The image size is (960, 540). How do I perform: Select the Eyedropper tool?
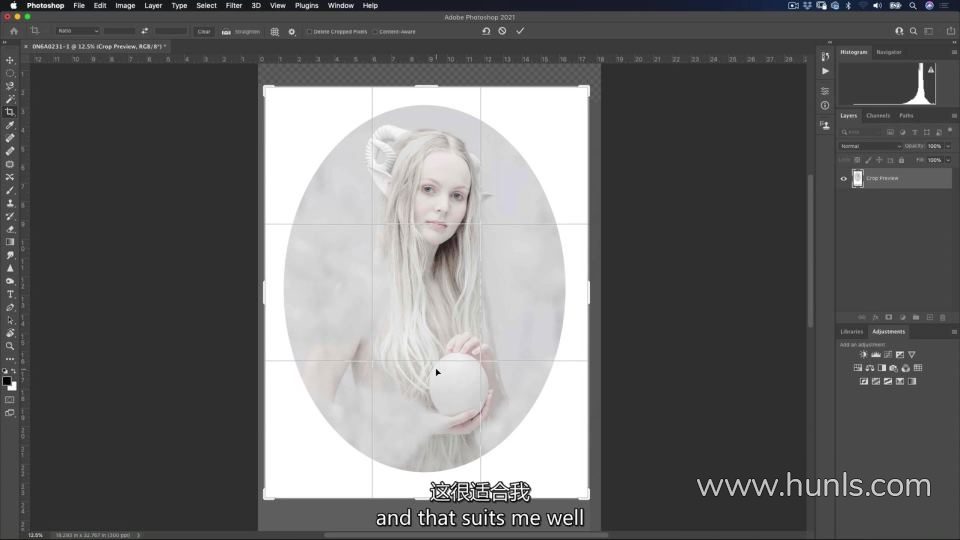click(10, 125)
